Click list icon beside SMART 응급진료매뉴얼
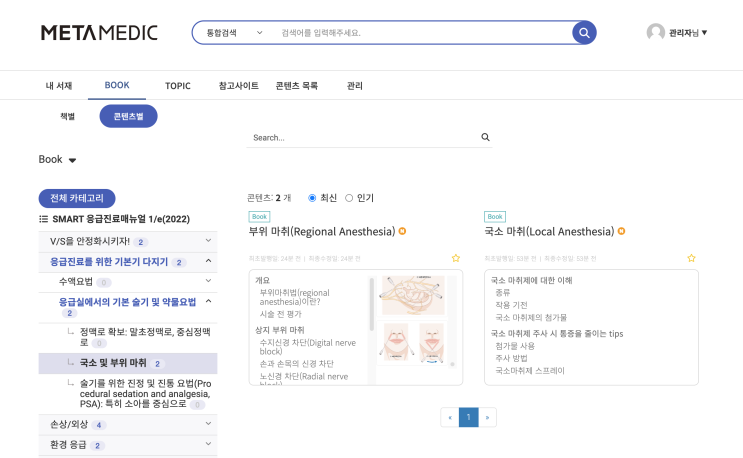This screenshot has width=743, height=458. [x=43, y=219]
